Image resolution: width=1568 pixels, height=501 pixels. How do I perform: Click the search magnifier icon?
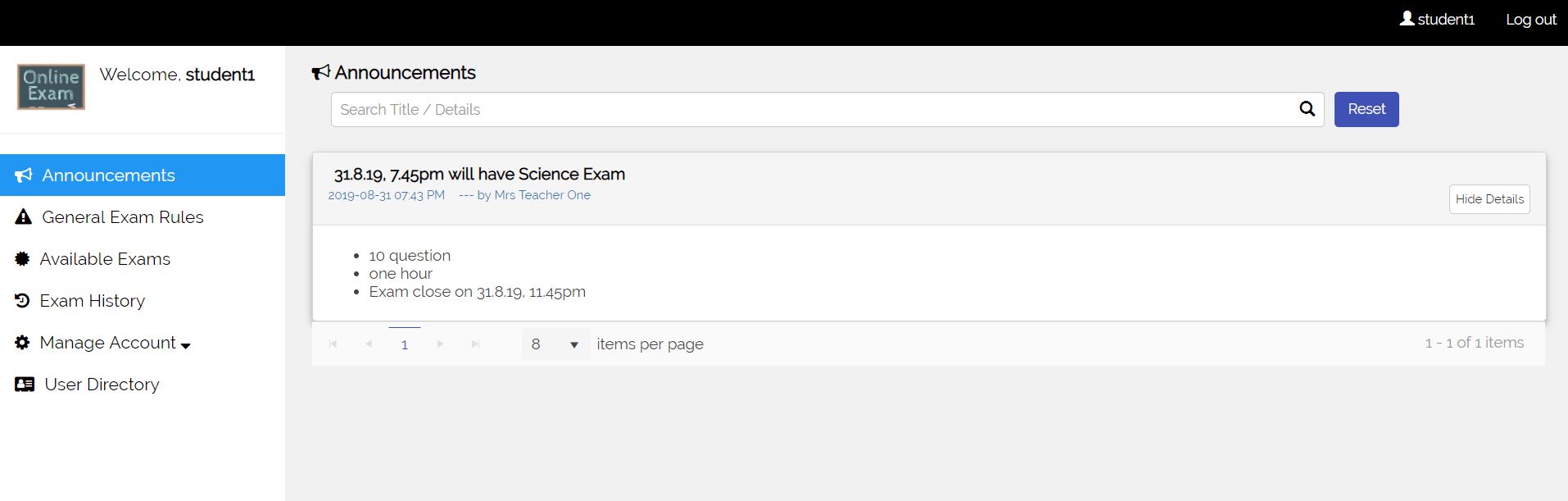(1307, 109)
